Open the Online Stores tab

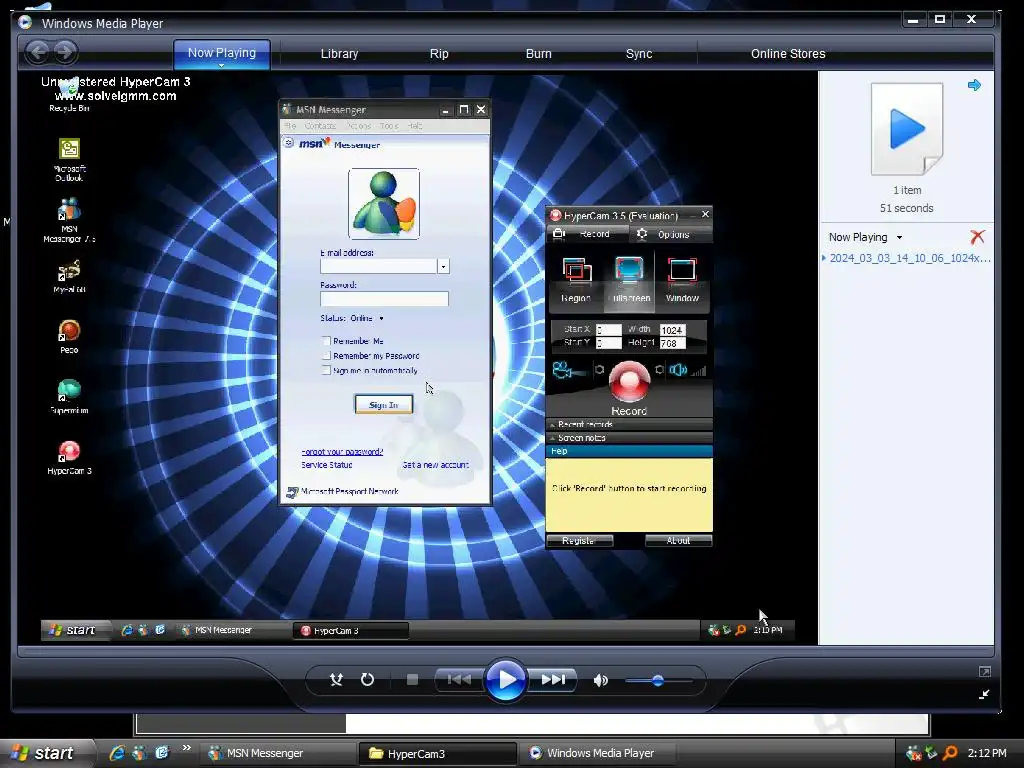(x=788, y=54)
